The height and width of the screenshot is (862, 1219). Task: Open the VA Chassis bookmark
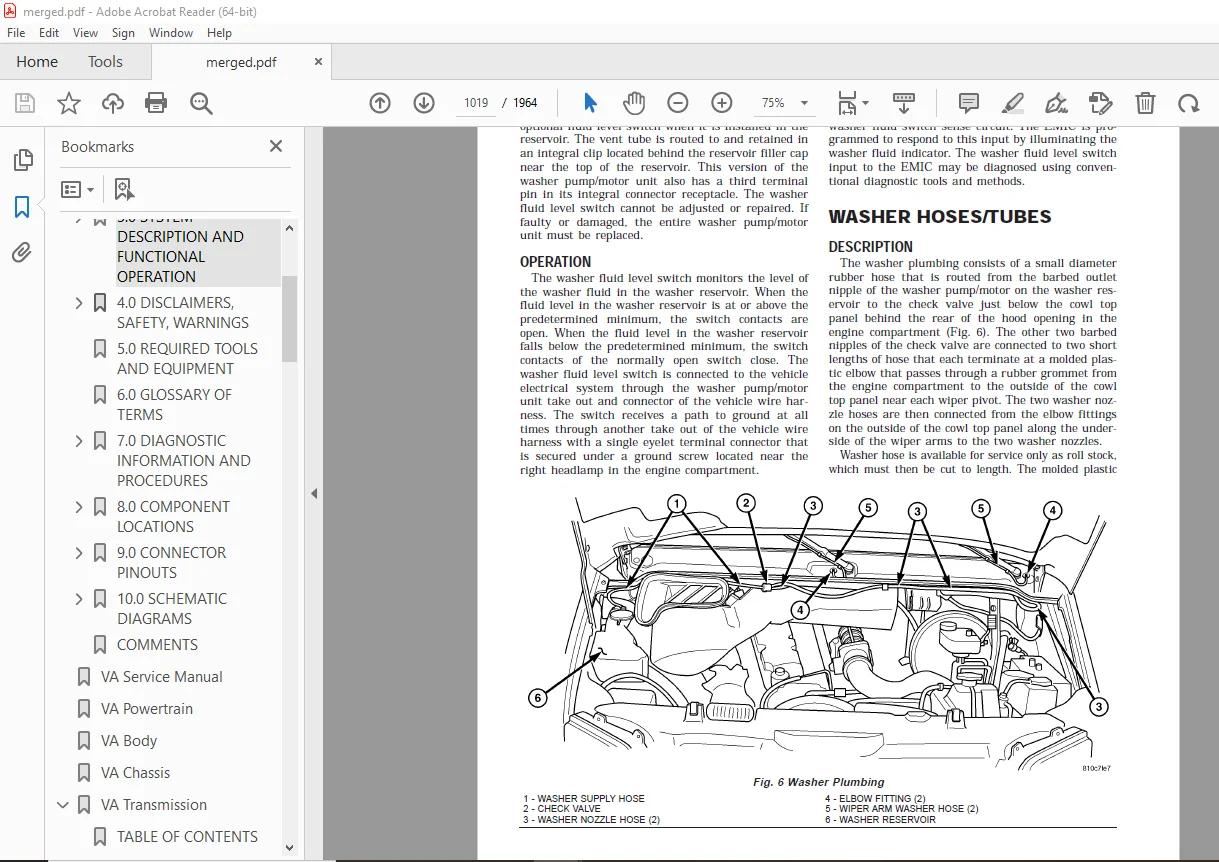[x=135, y=773]
